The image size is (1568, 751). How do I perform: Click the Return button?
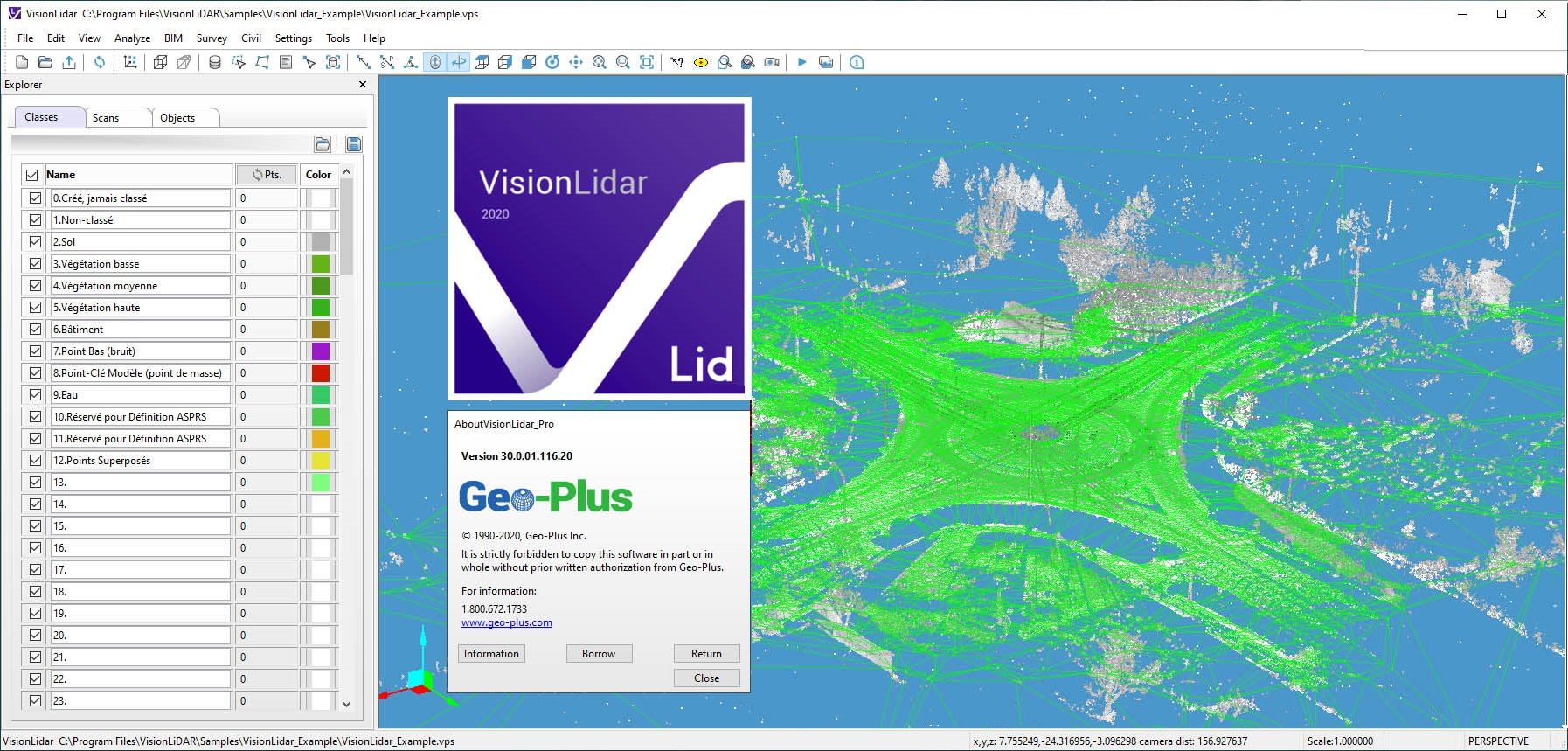pyautogui.click(x=706, y=654)
